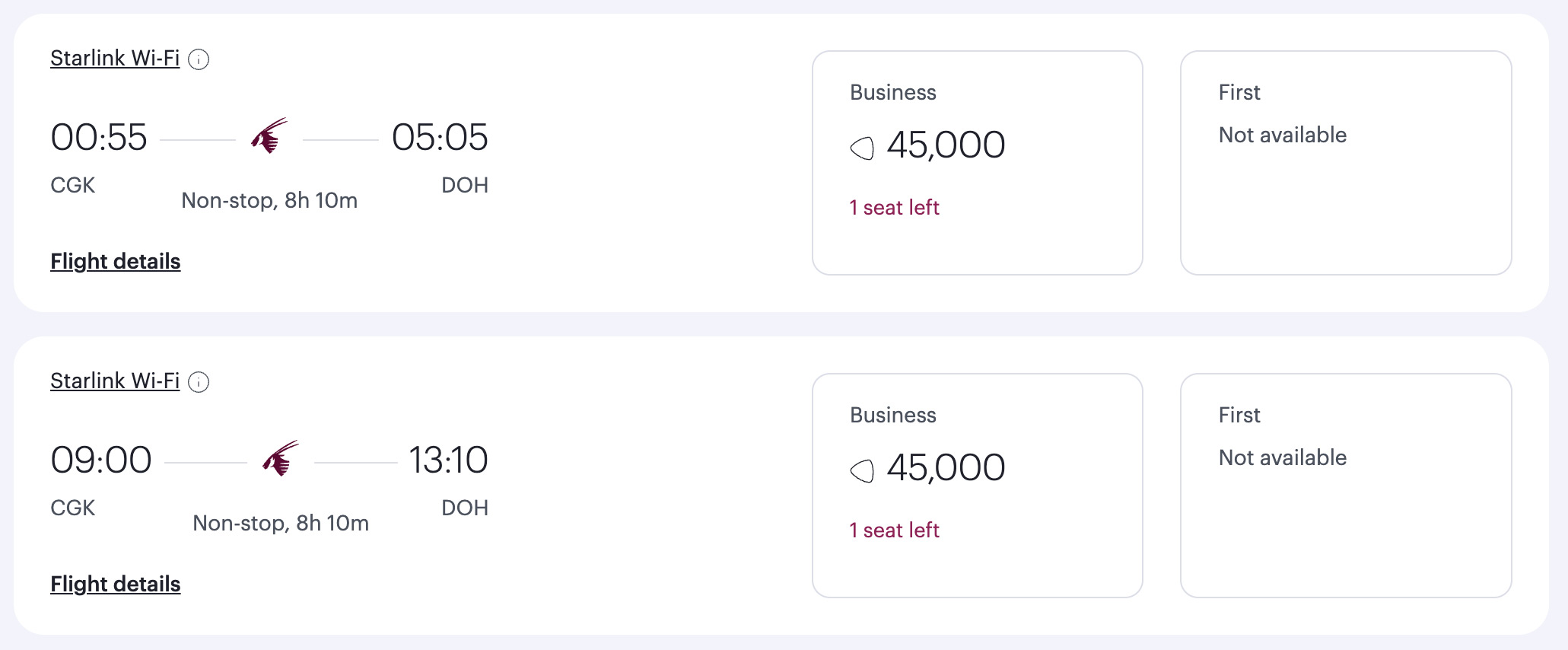Select Business fare card for the 09:00 flight
This screenshot has width=1568, height=650.
click(978, 486)
